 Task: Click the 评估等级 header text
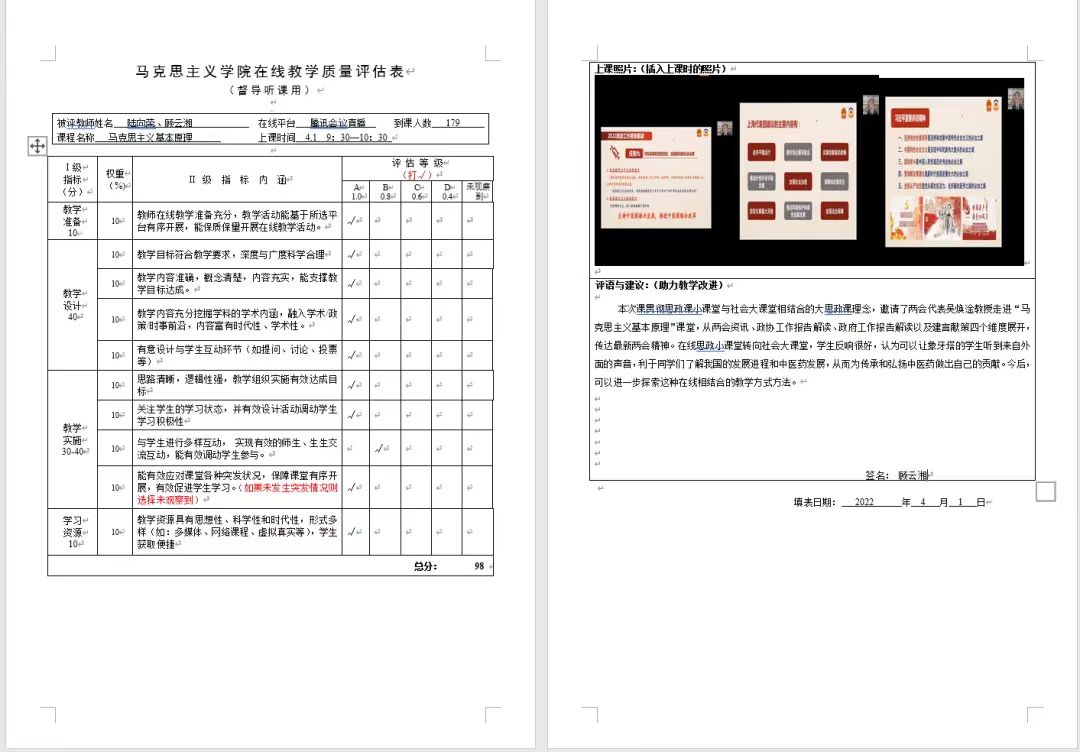tap(416, 163)
